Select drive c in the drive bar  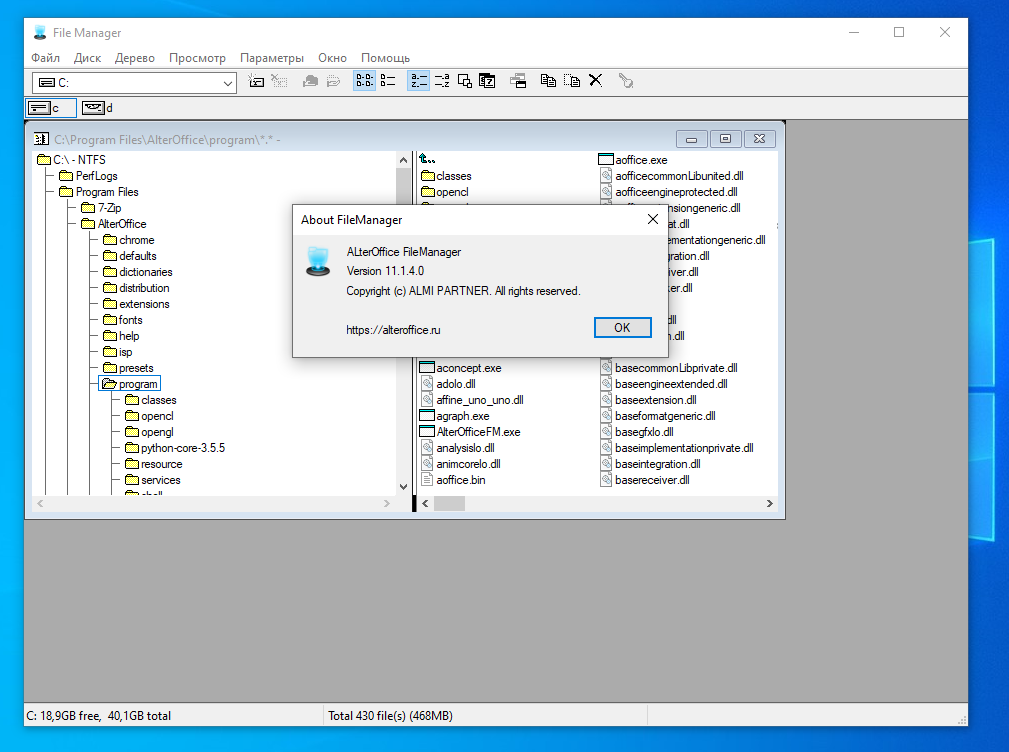point(51,108)
